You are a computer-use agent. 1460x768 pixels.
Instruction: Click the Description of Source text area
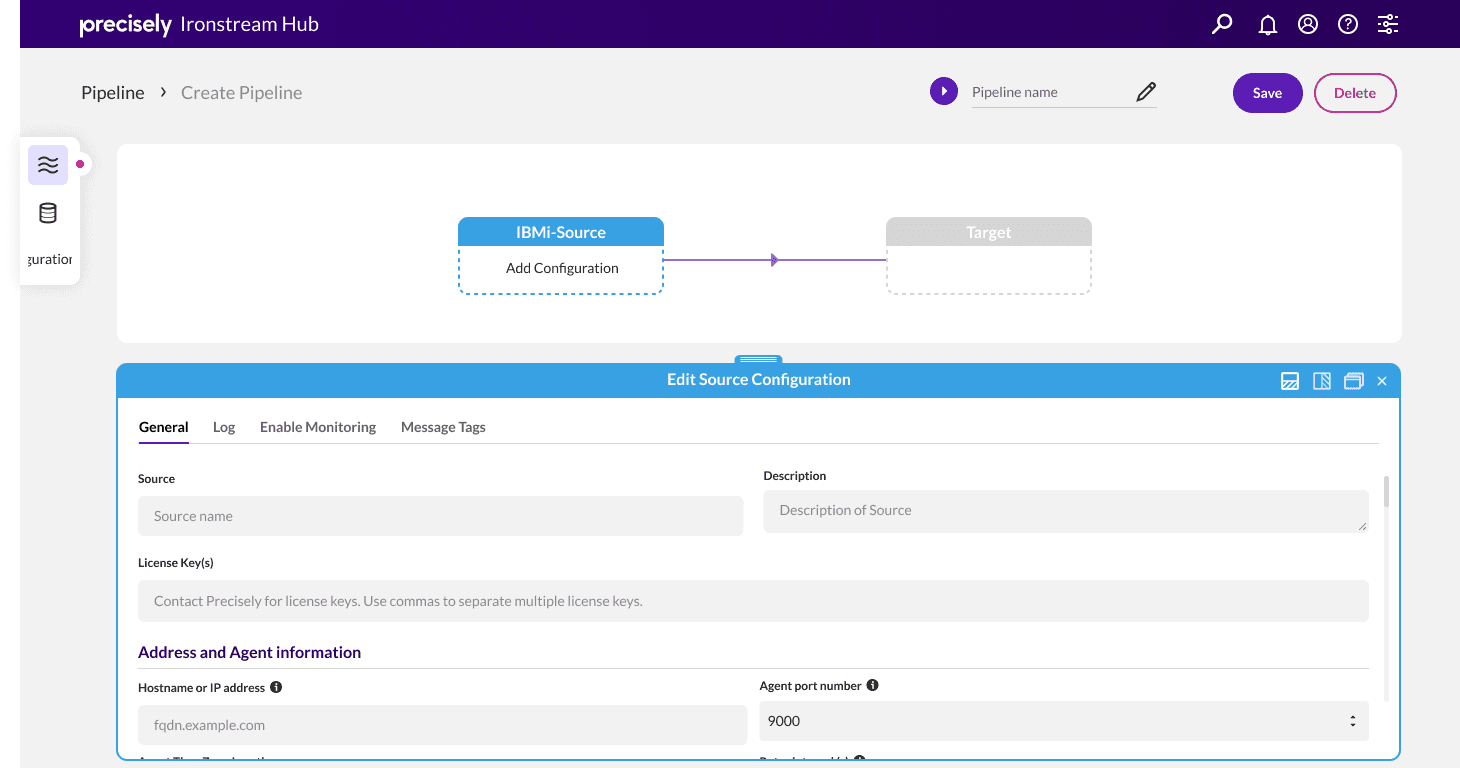click(x=1066, y=511)
